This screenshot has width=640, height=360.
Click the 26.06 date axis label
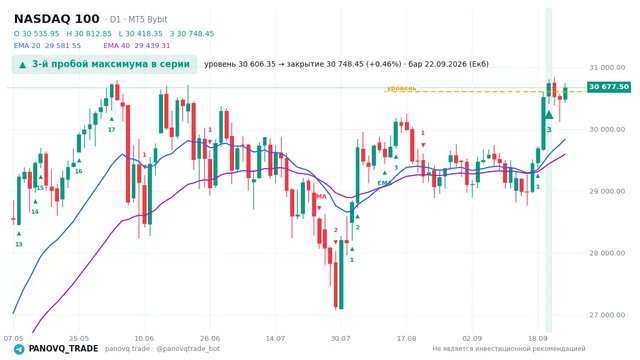[x=210, y=338]
